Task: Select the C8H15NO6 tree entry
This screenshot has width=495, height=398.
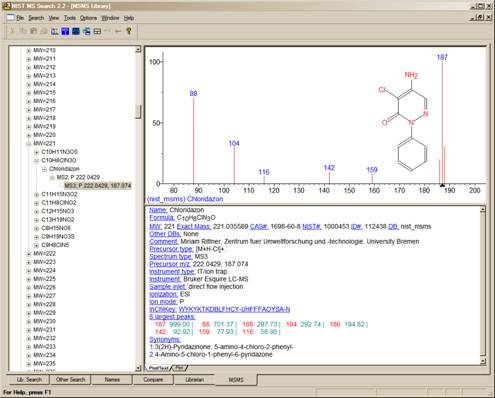Action: [x=56, y=228]
